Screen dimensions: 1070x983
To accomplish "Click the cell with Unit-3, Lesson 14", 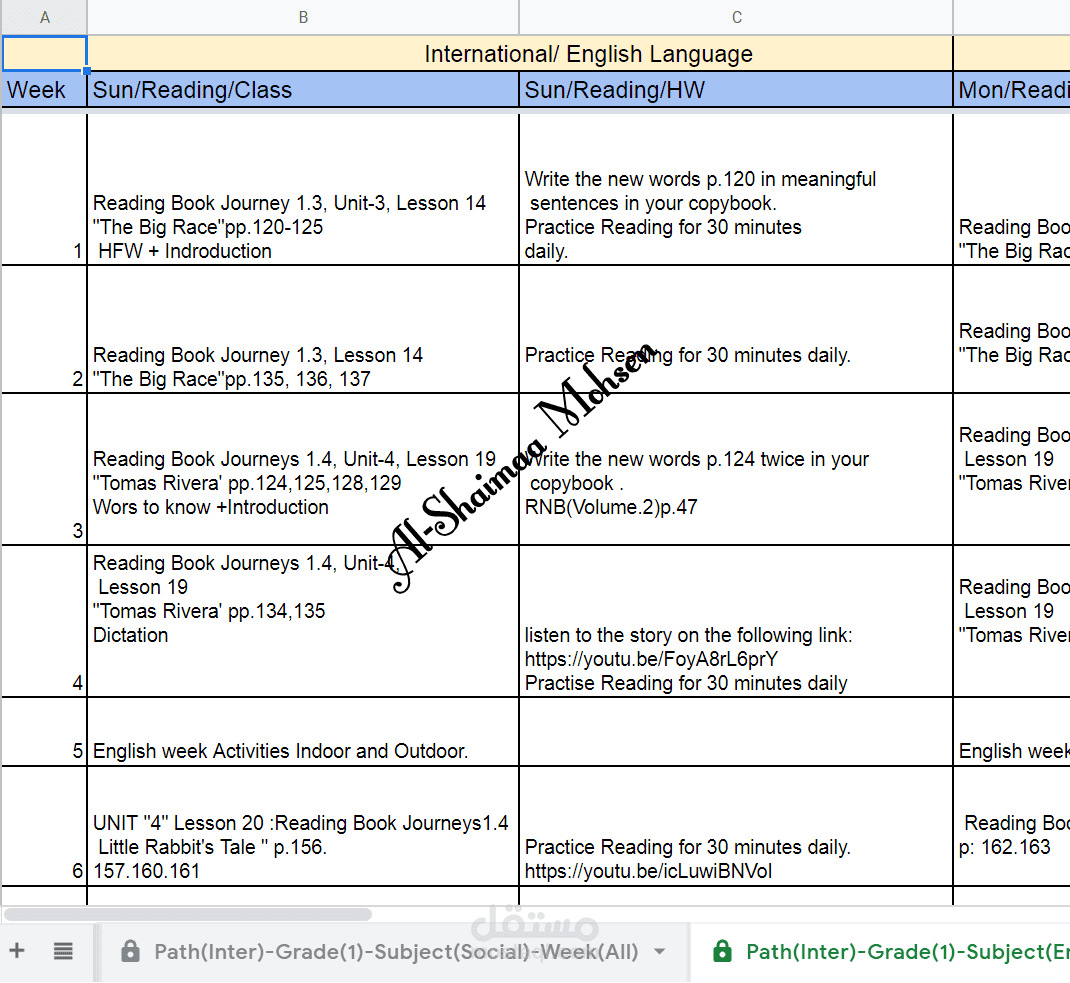I will tap(303, 189).
